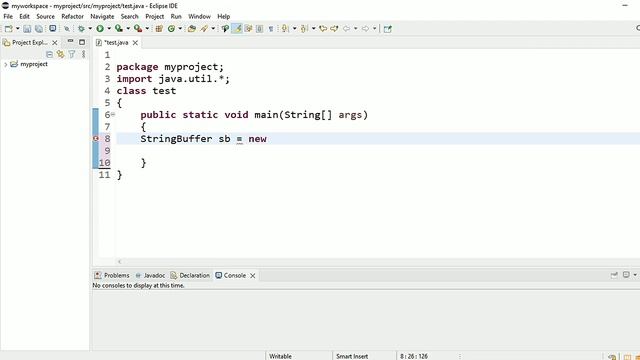Click the Last Edit Location icon
This screenshot has height=360, width=640.
pyautogui.click(x=323, y=29)
